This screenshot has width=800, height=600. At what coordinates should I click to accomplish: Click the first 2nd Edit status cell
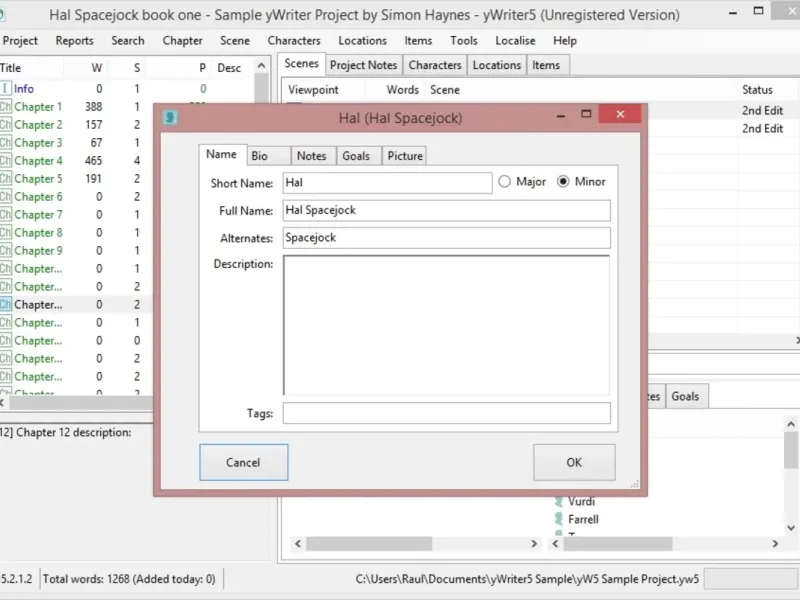tap(762, 111)
